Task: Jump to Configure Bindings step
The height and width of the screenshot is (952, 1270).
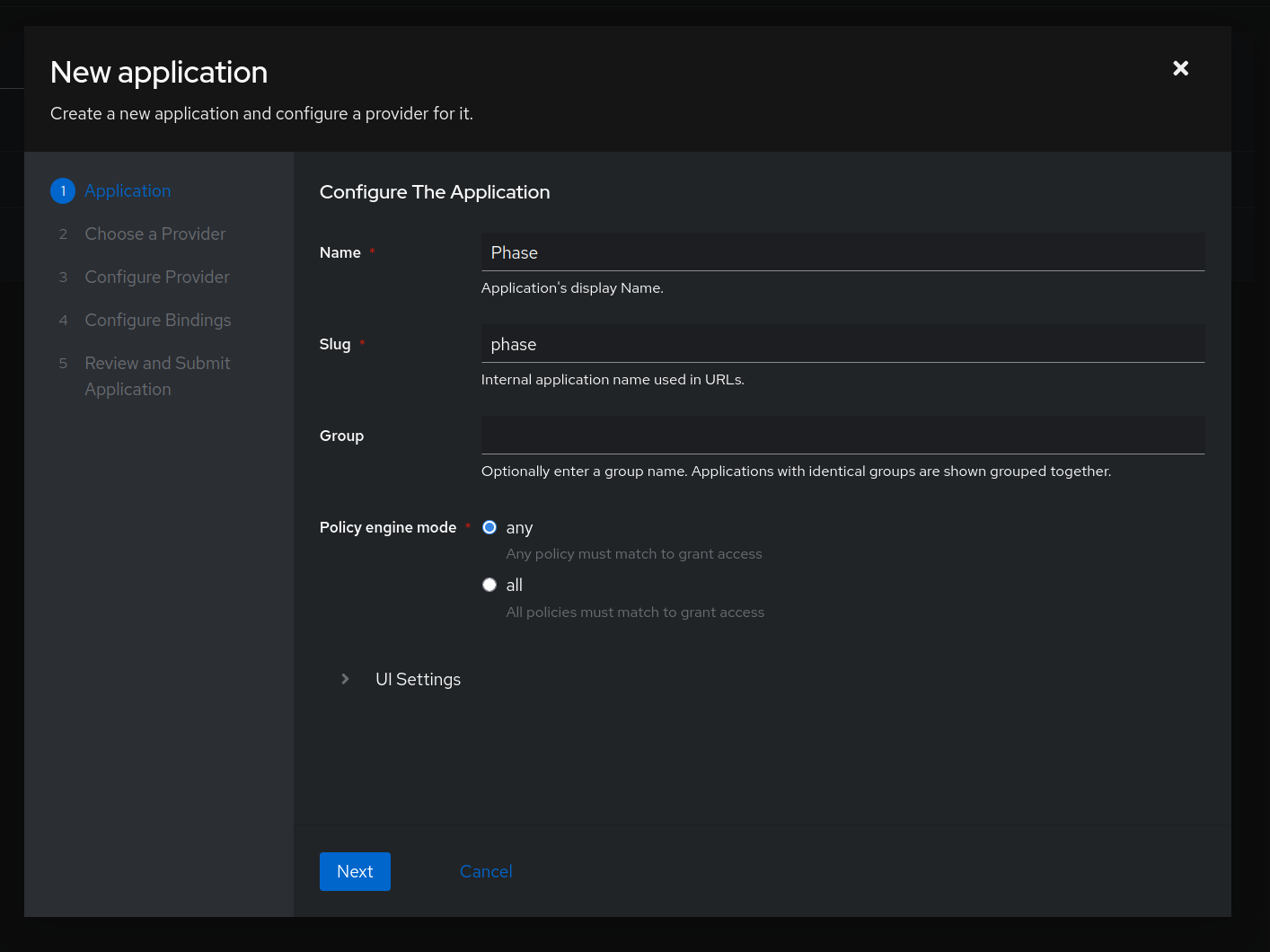Action: pyautogui.click(x=157, y=320)
